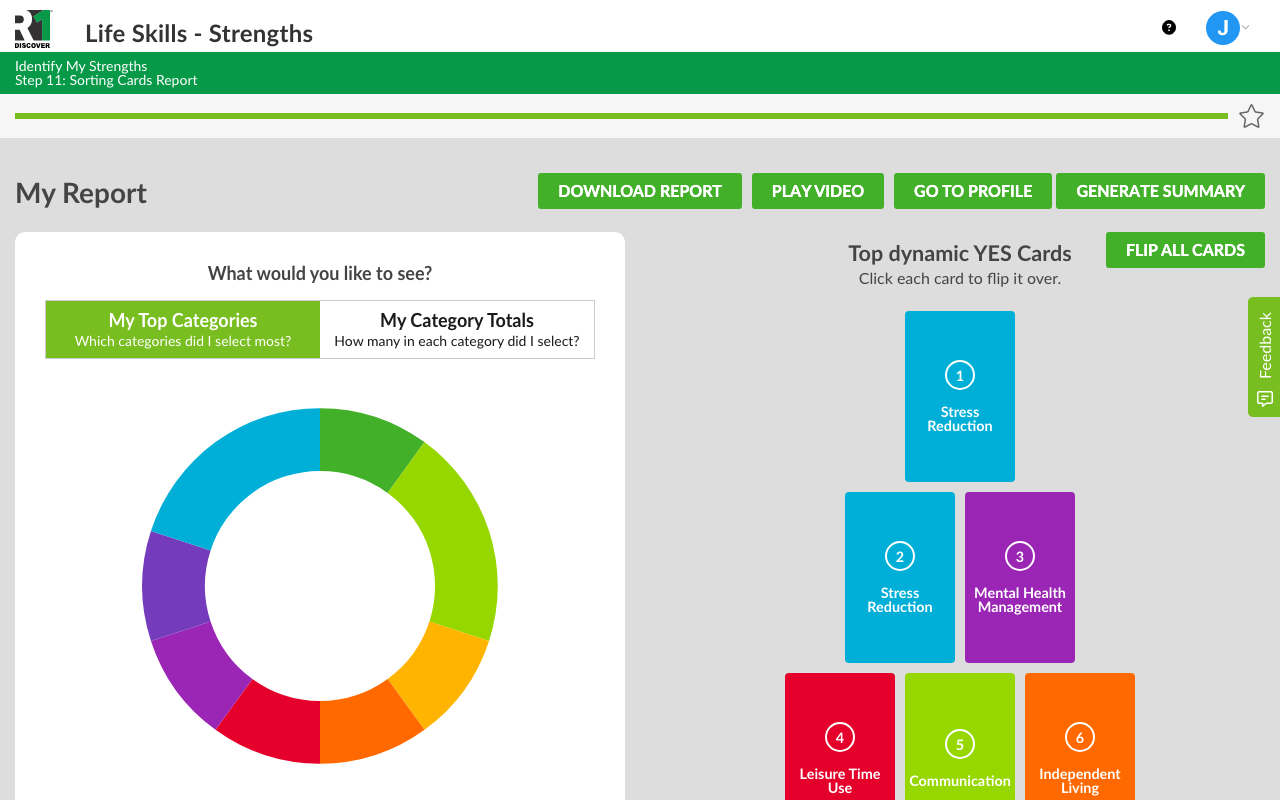
Task: Open the J user avatar menu
Action: tap(1222, 28)
